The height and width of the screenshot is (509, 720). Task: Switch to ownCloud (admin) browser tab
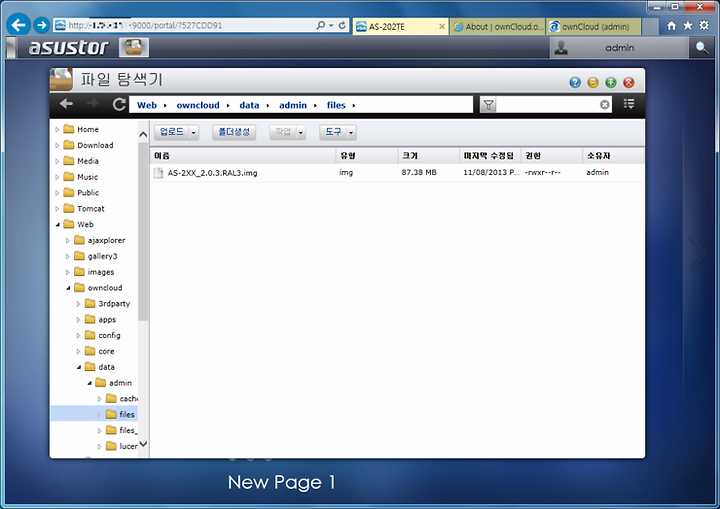(595, 27)
